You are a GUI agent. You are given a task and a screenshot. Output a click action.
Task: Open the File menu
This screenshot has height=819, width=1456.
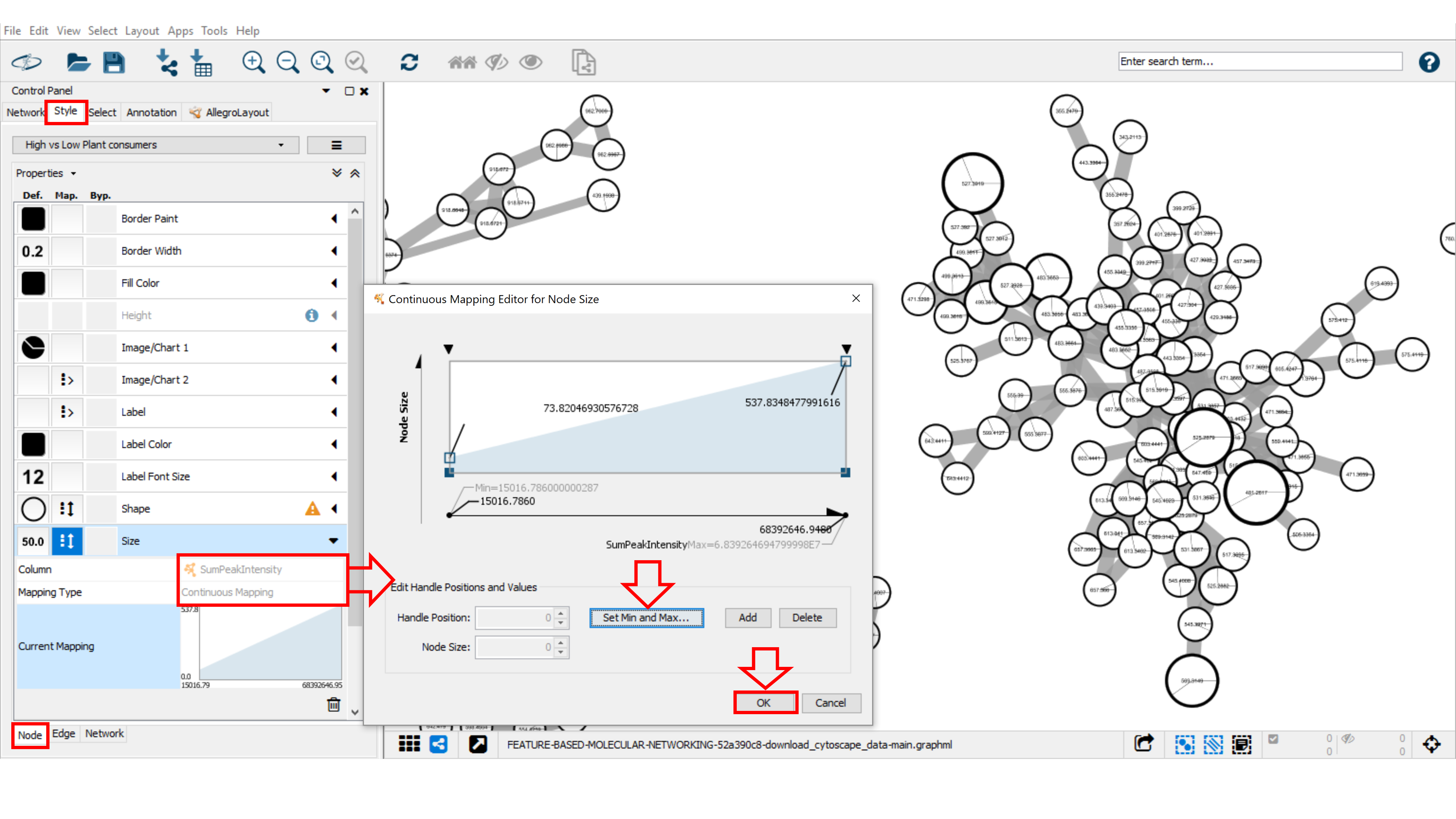point(12,31)
